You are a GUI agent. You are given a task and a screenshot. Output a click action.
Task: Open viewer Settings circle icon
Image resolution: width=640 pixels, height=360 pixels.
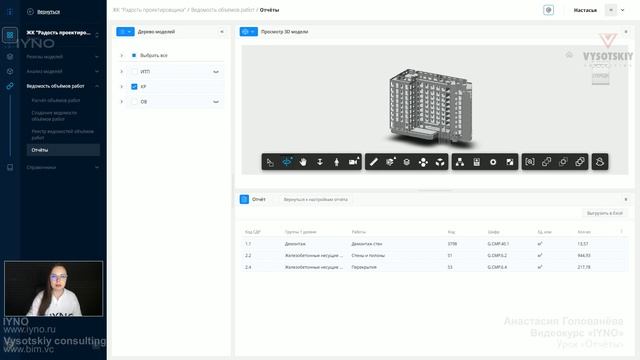click(x=493, y=162)
